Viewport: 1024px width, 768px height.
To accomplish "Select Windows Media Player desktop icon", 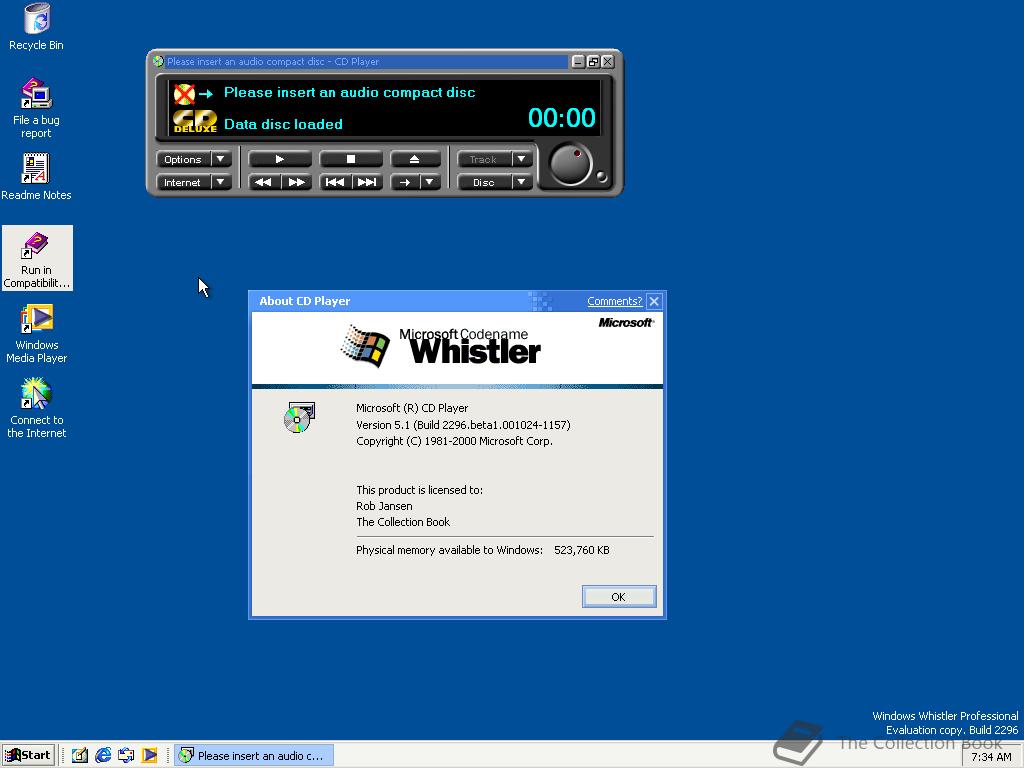I will pyautogui.click(x=37, y=334).
